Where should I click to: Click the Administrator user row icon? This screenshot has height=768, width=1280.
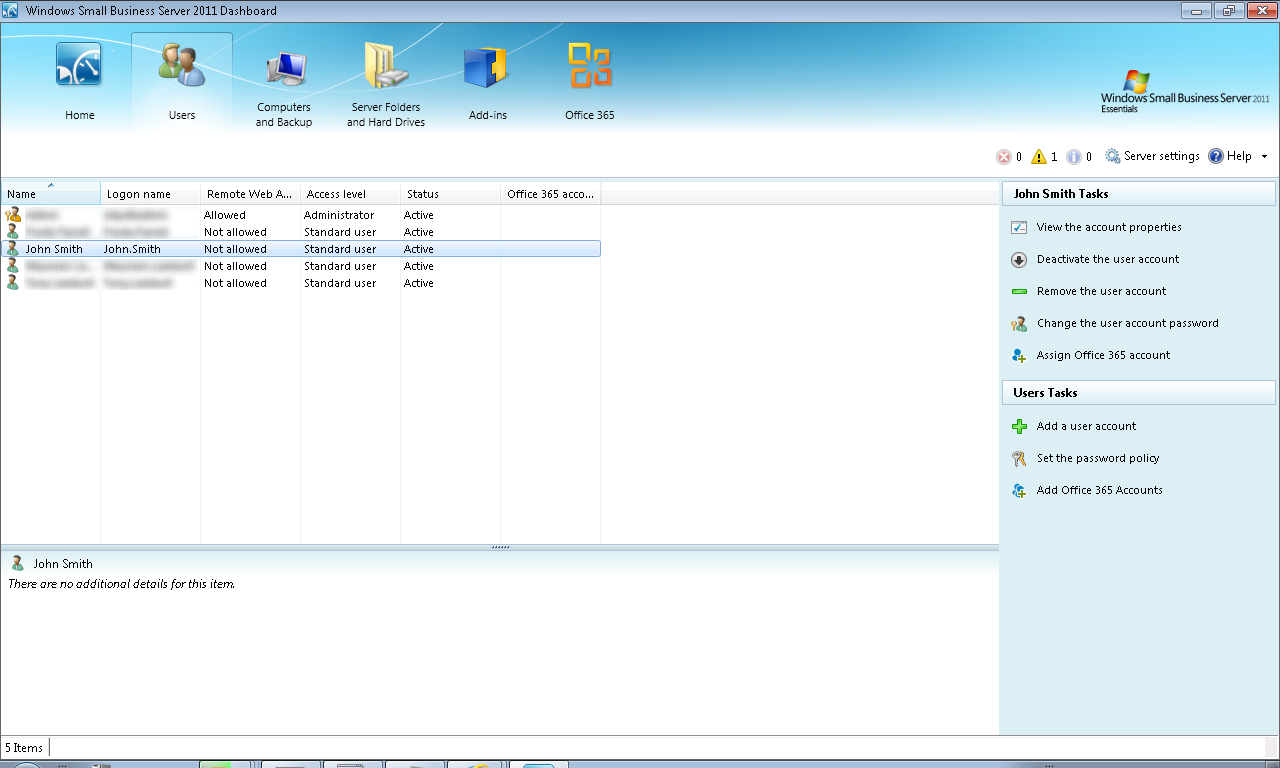(13, 215)
